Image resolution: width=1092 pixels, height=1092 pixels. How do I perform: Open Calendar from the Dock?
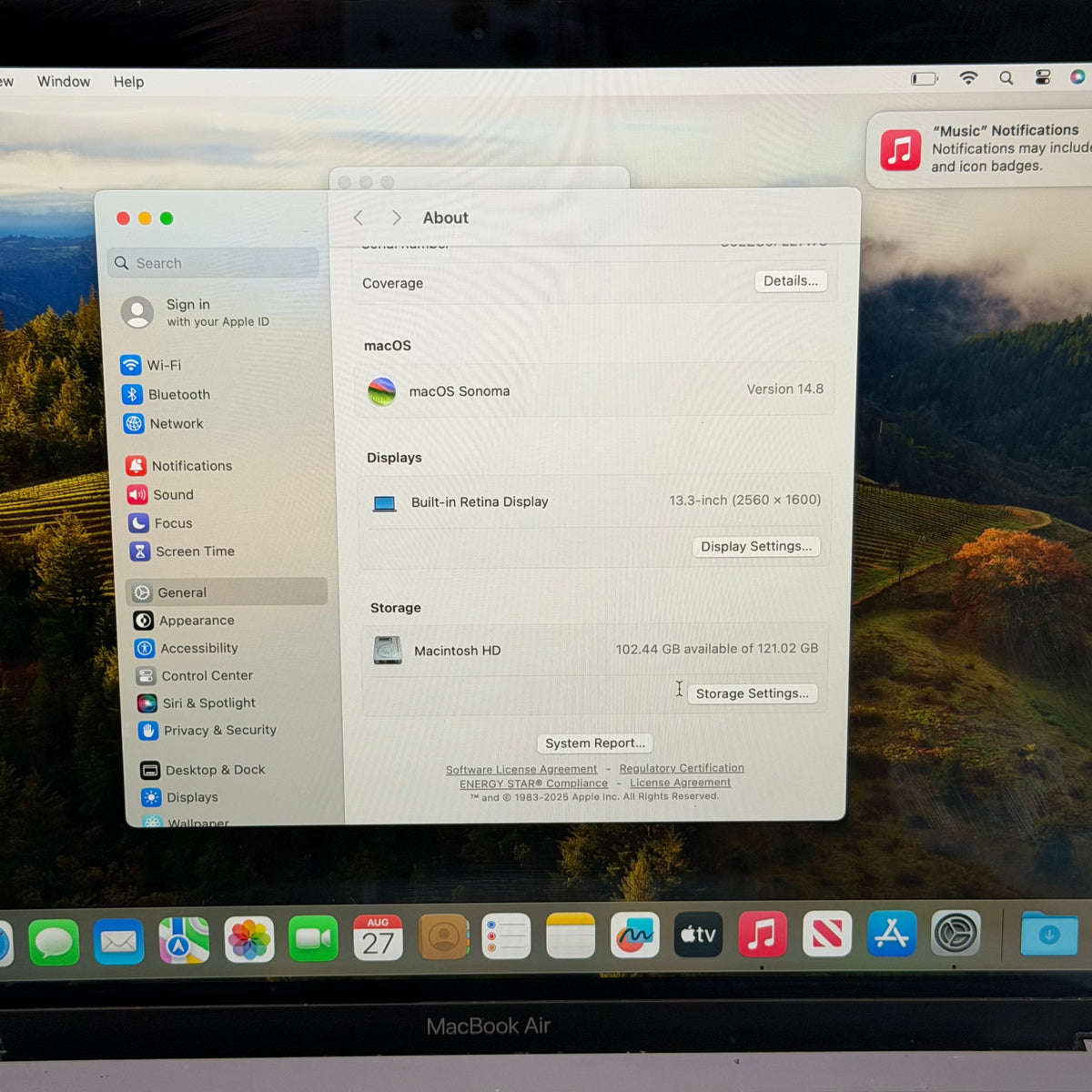coord(379,938)
